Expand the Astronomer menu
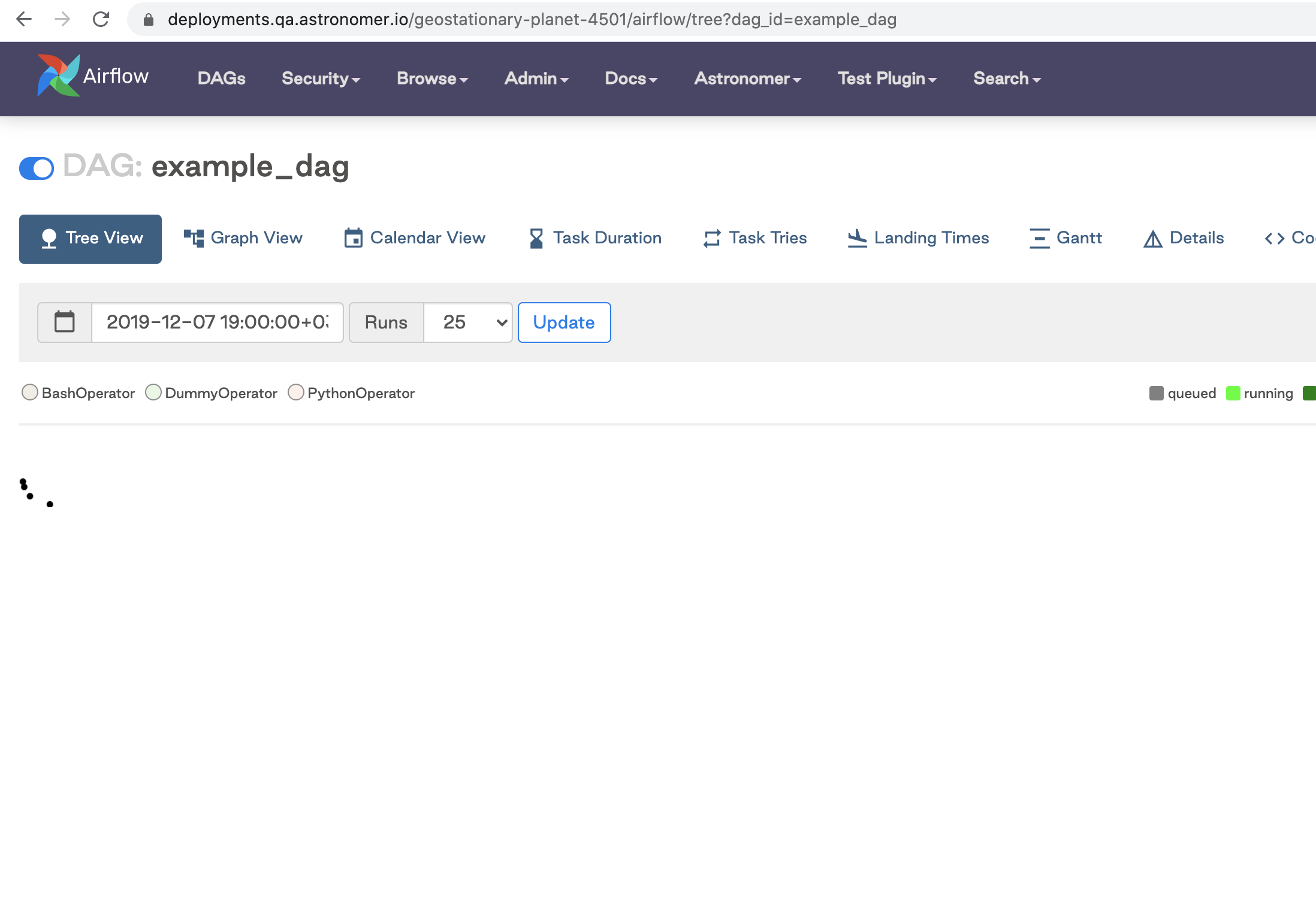 coord(746,79)
